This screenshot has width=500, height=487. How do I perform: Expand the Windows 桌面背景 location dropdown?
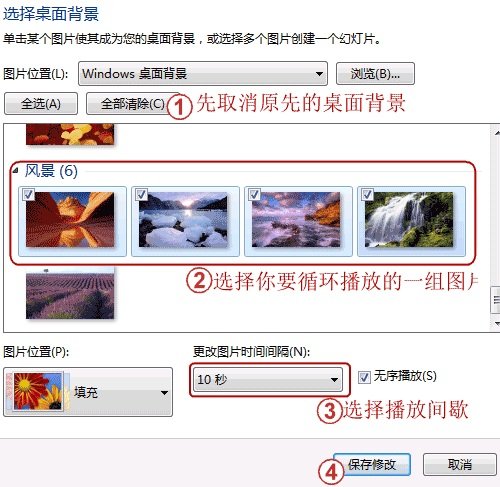point(203,74)
